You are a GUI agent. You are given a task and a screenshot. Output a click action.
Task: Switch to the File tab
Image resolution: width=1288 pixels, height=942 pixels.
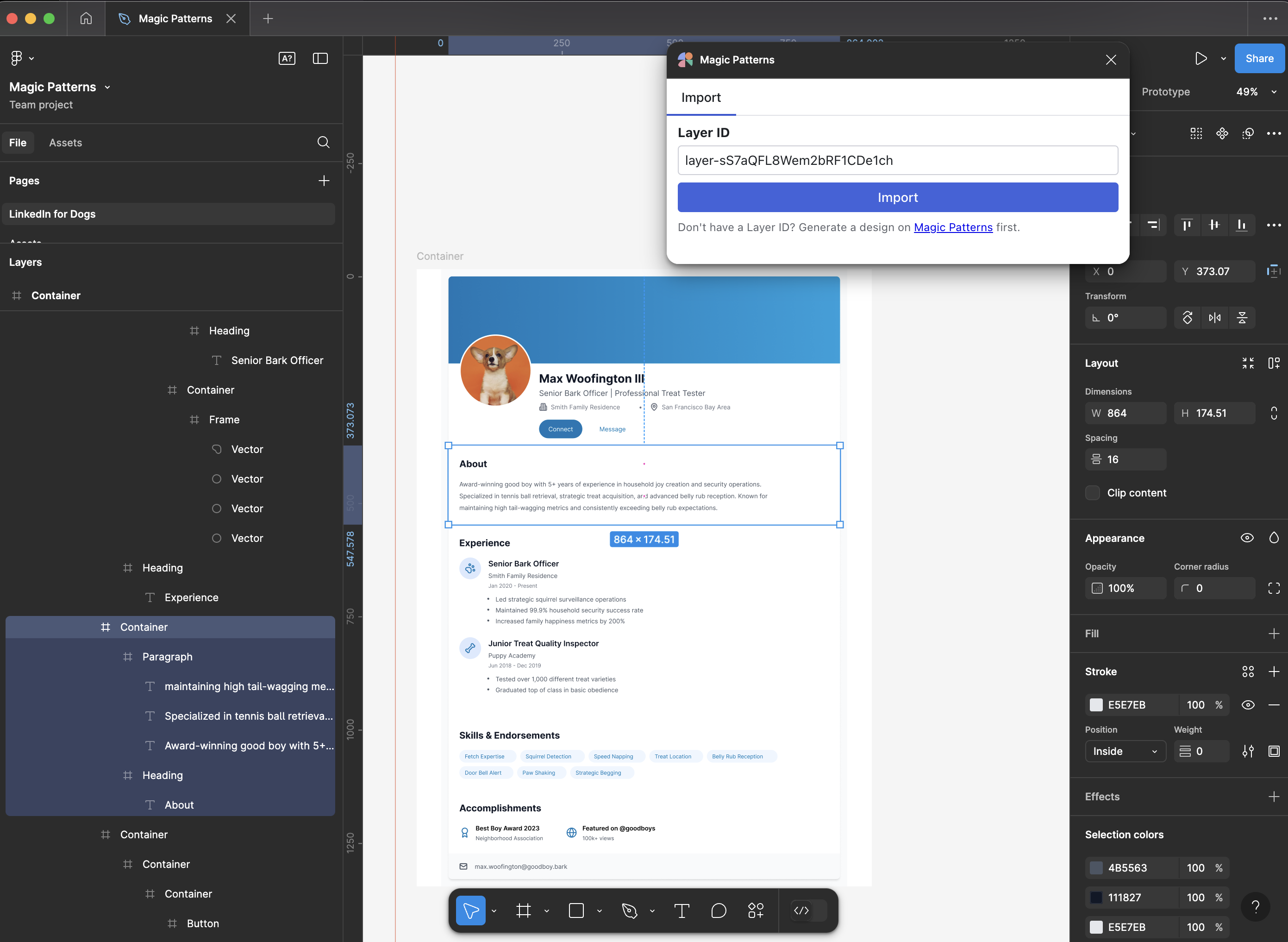[x=18, y=143]
